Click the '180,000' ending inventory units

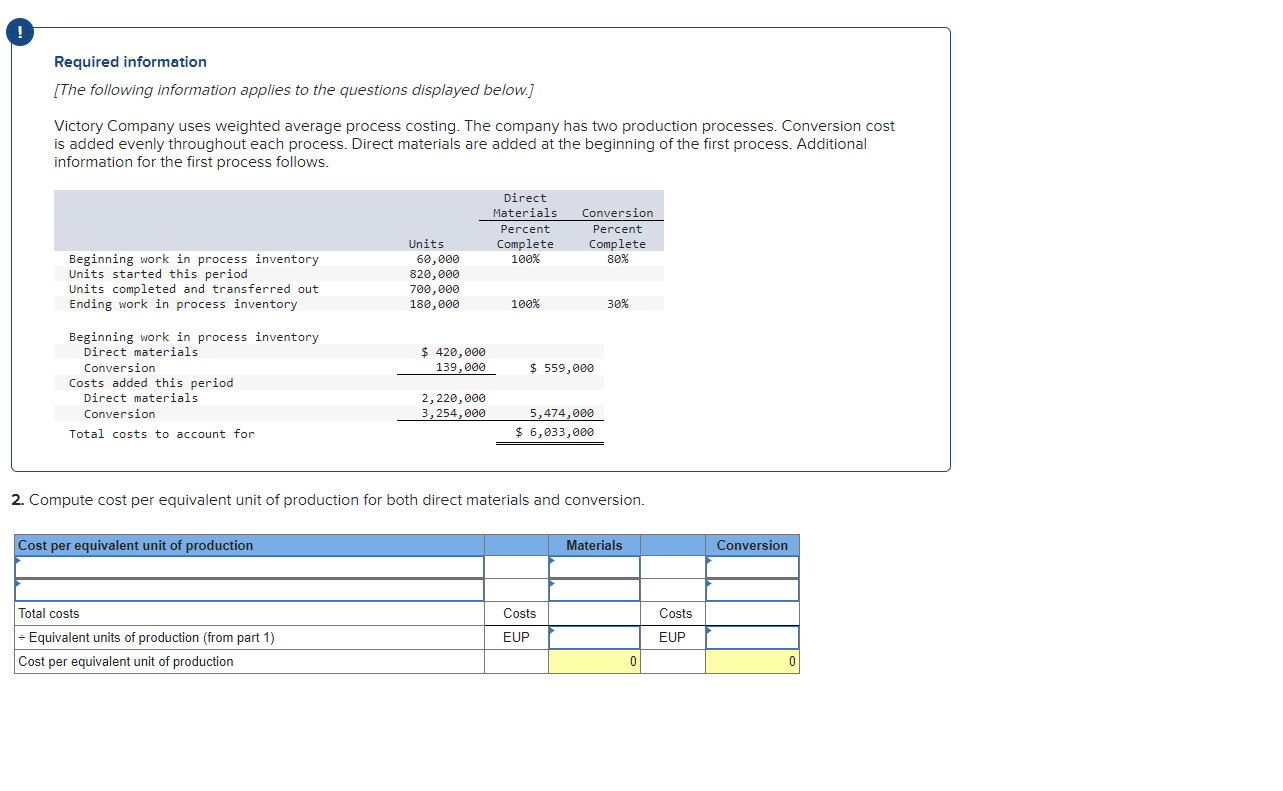(435, 304)
